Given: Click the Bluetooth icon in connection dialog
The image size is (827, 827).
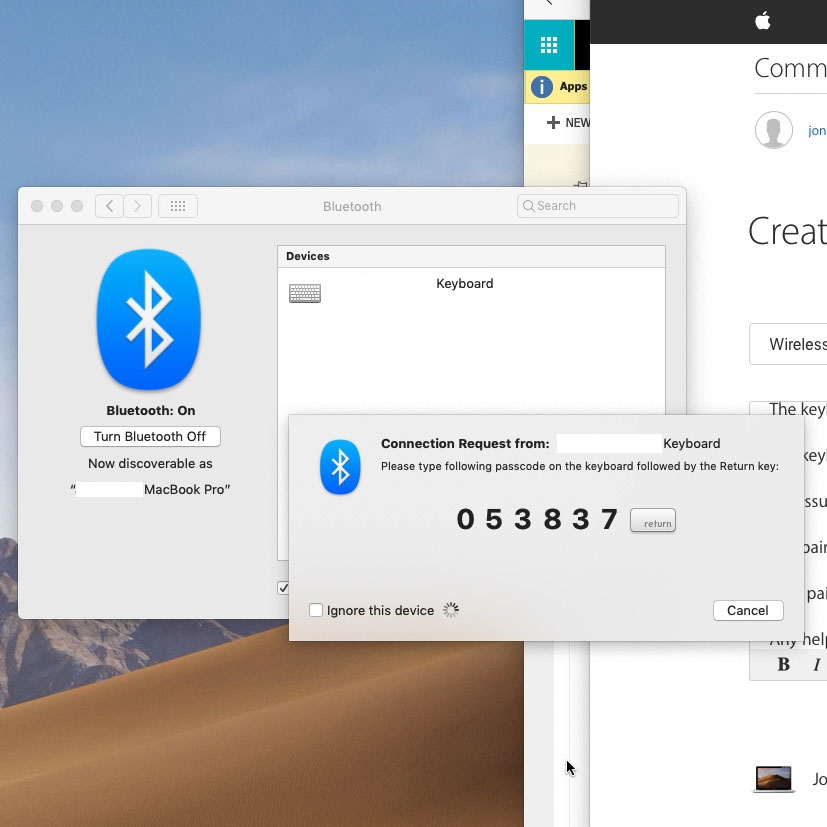Looking at the screenshot, I should tap(340, 467).
